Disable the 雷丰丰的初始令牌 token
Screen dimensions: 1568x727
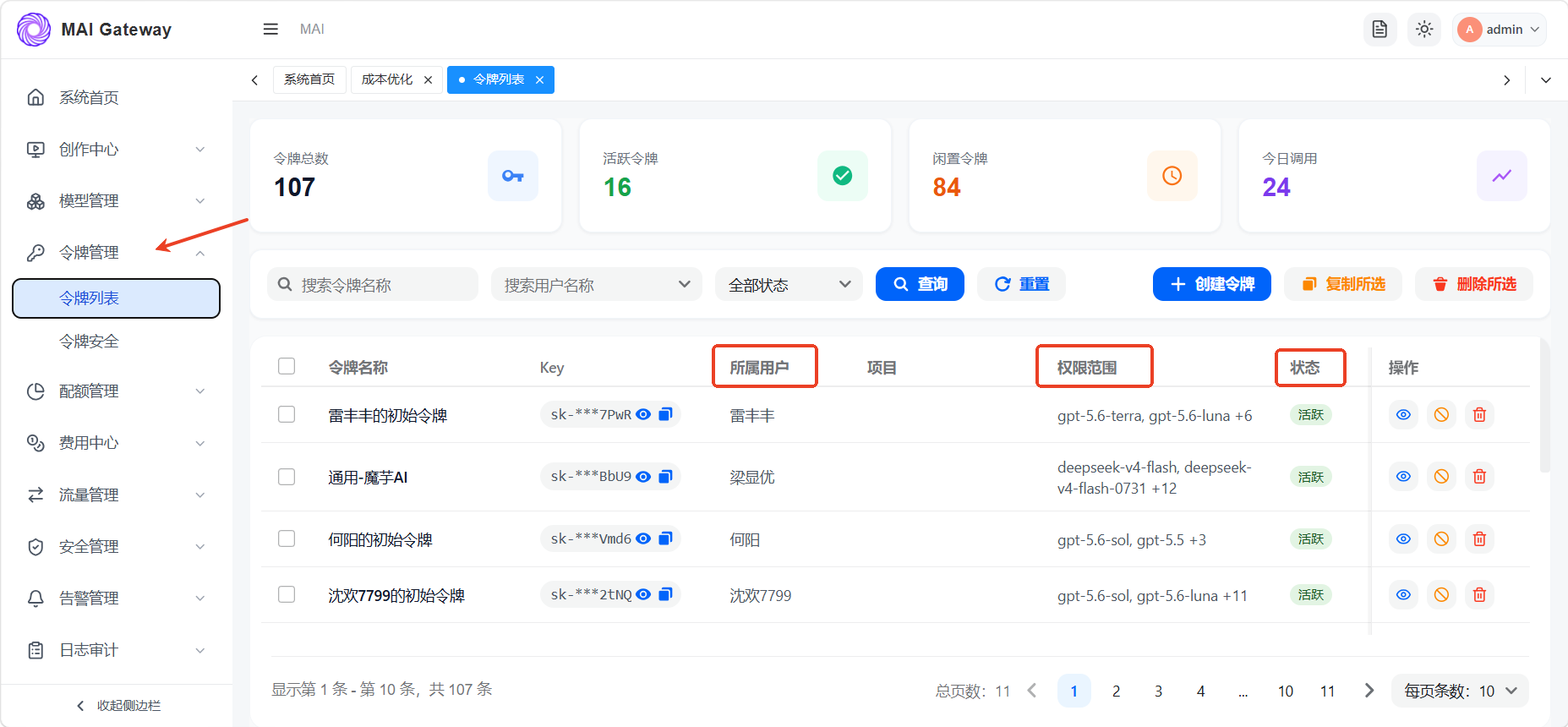pos(1441,415)
